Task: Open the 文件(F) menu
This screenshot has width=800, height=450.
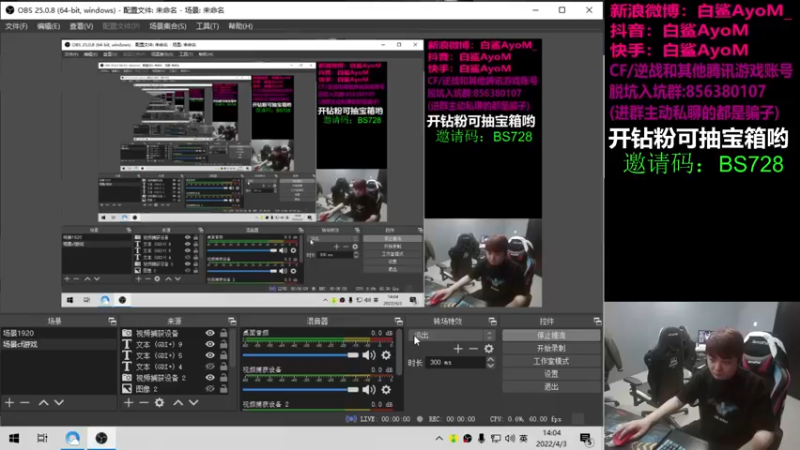Action: tap(16, 26)
